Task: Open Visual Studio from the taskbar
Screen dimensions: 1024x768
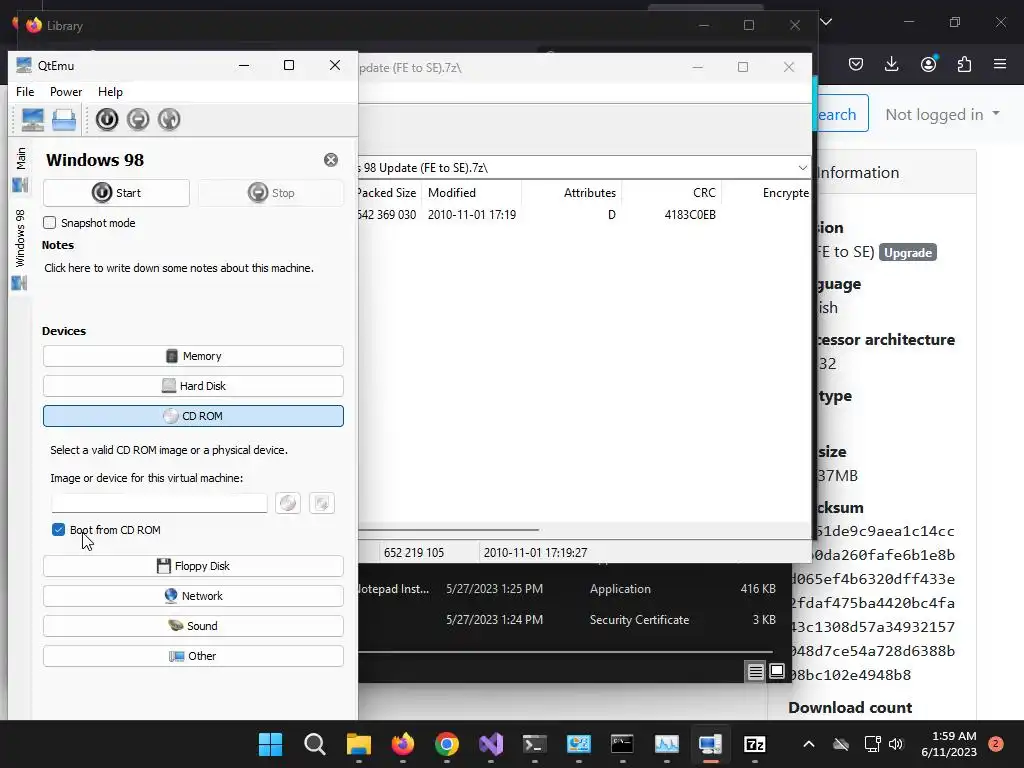Action: [x=491, y=744]
